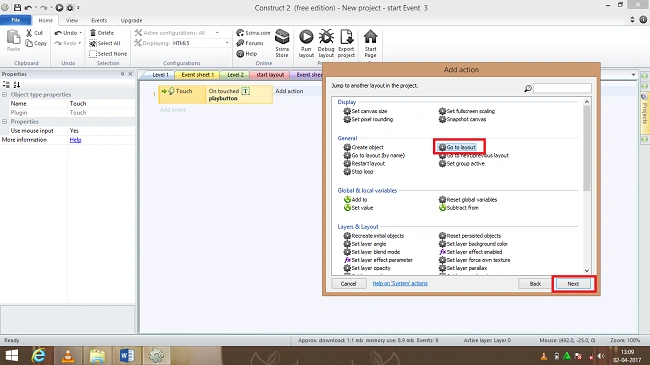Switch to the Level 2 tab
The image size is (650, 365).
(x=235, y=75)
